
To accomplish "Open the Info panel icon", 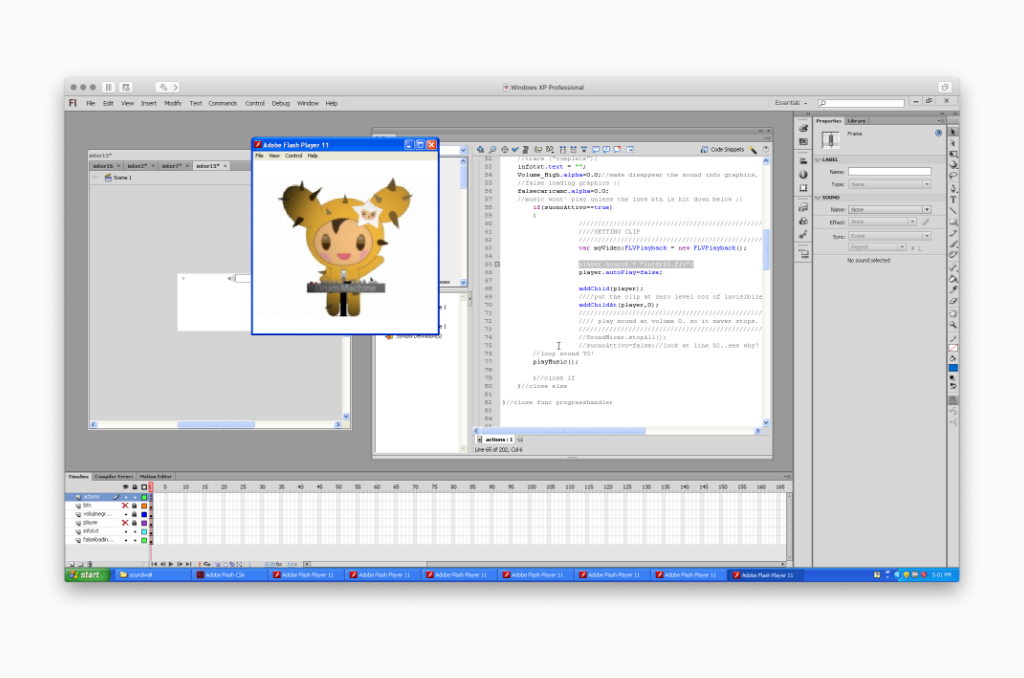I will click(803, 175).
